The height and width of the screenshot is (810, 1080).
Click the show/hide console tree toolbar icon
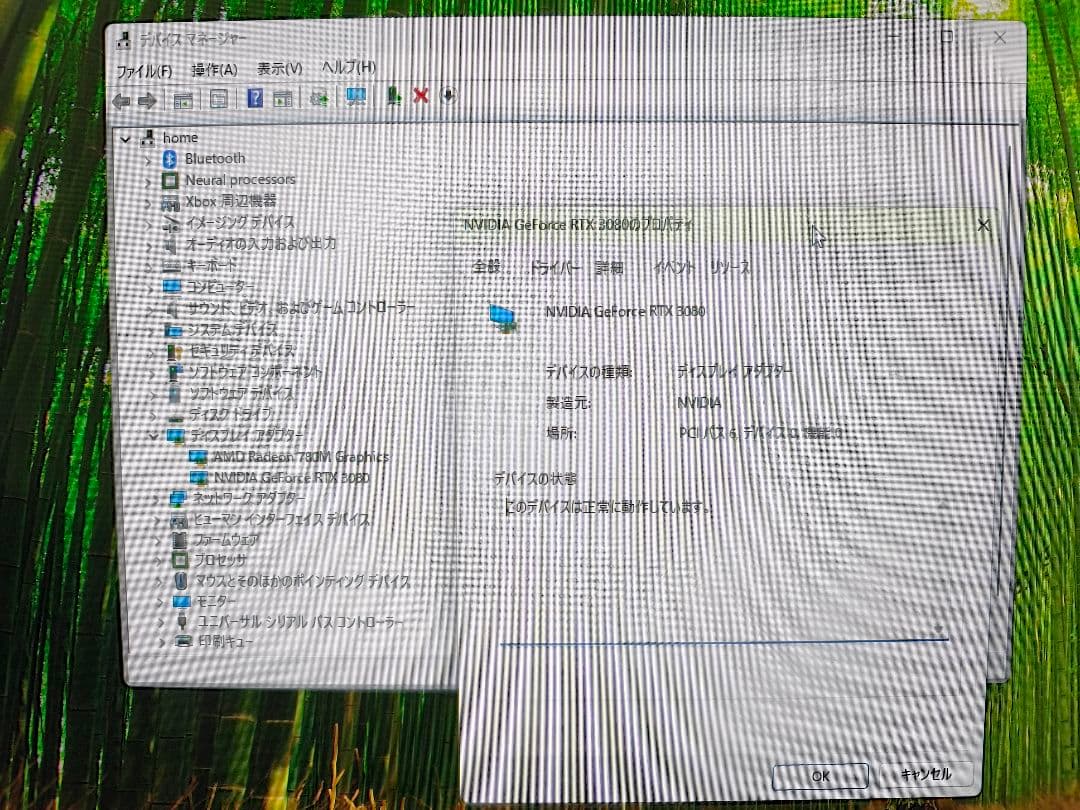[183, 99]
